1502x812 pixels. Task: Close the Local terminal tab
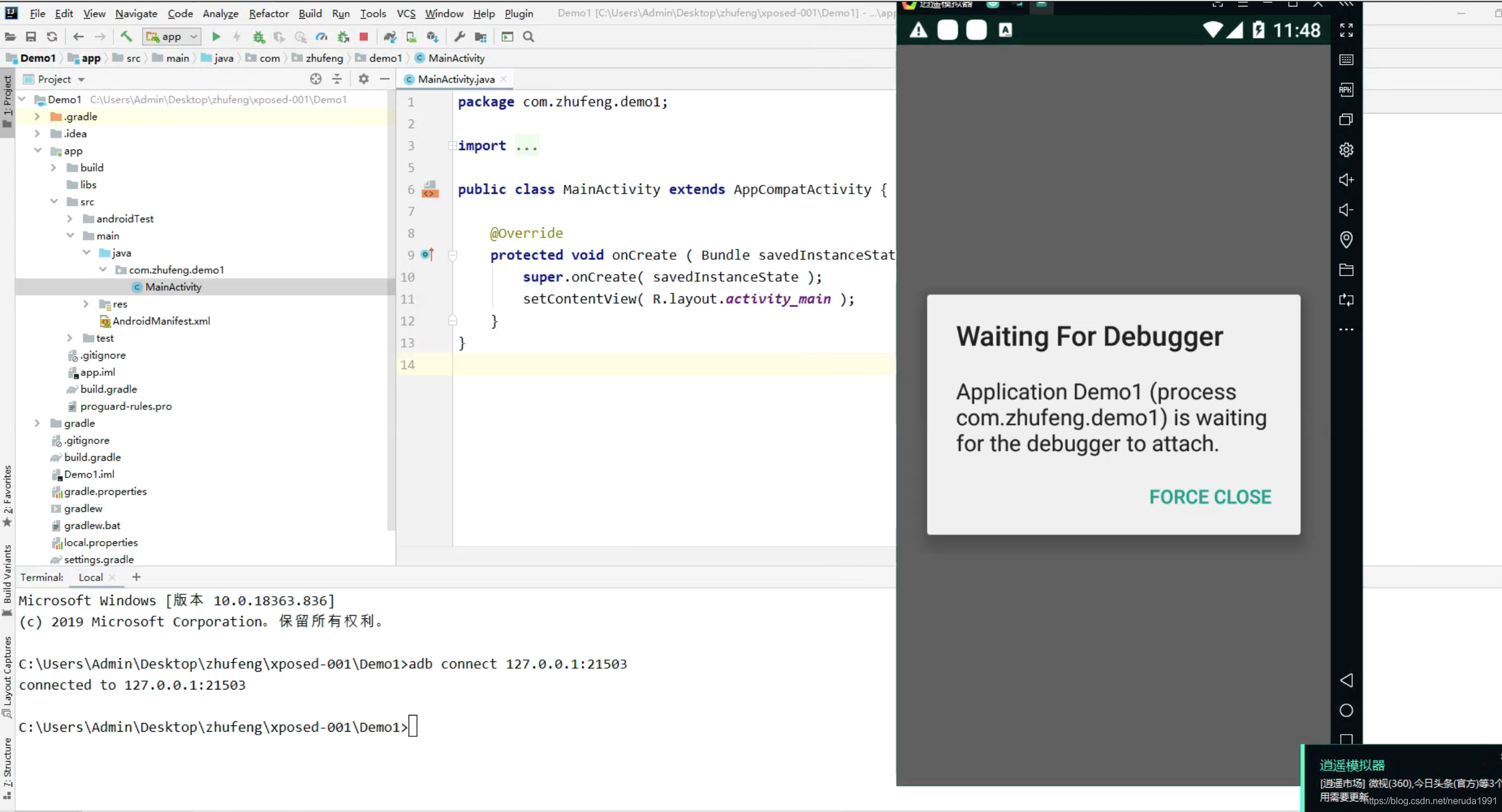(112, 577)
